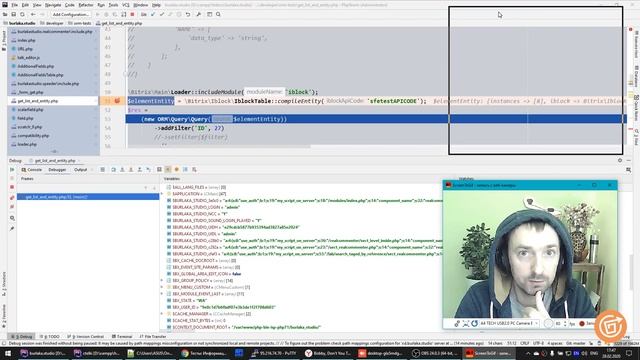Expand the $BX_MENU_CUSTOM variable node
Image resolution: width=640 pixels, height=360 pixels.
(x=162, y=287)
